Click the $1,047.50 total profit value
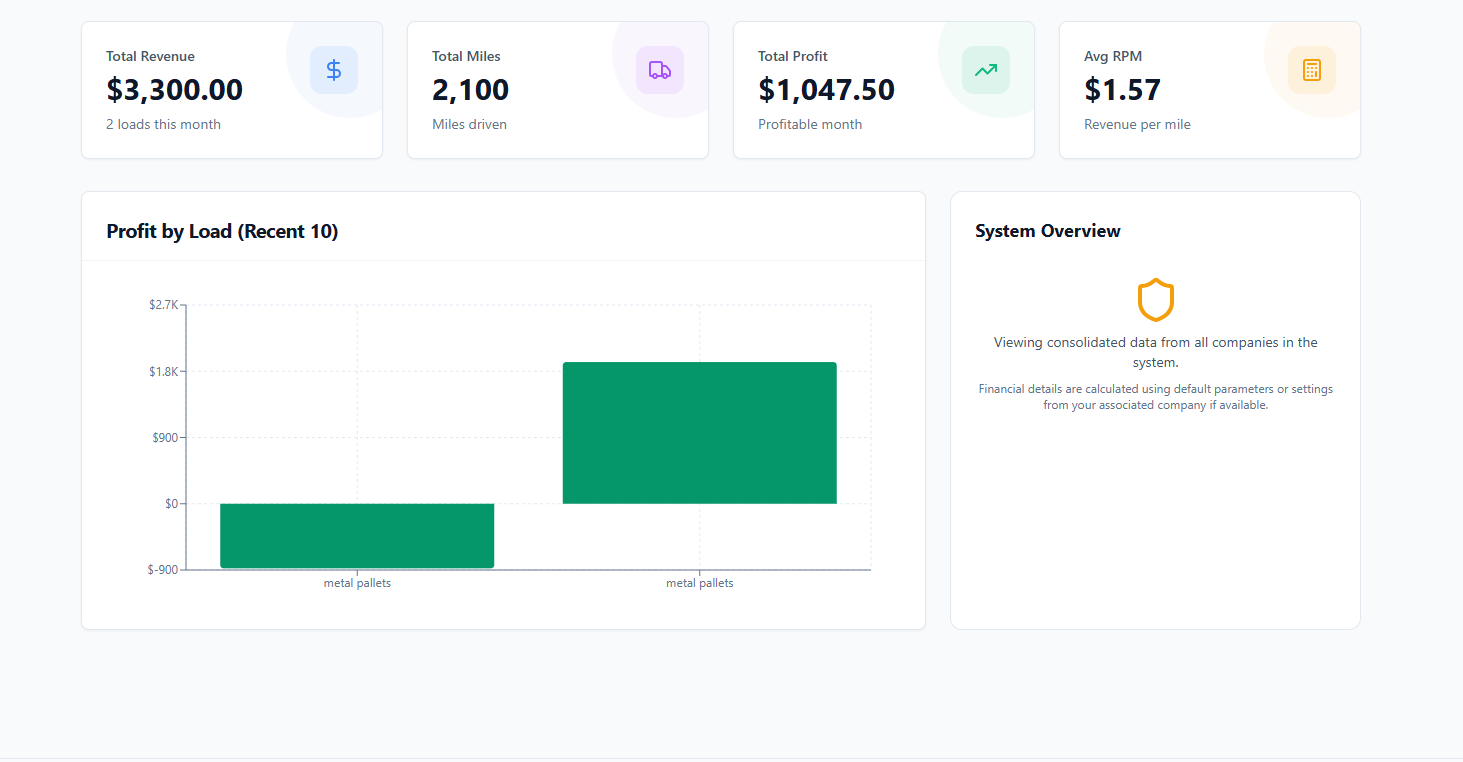The image size is (1463, 762). [827, 90]
